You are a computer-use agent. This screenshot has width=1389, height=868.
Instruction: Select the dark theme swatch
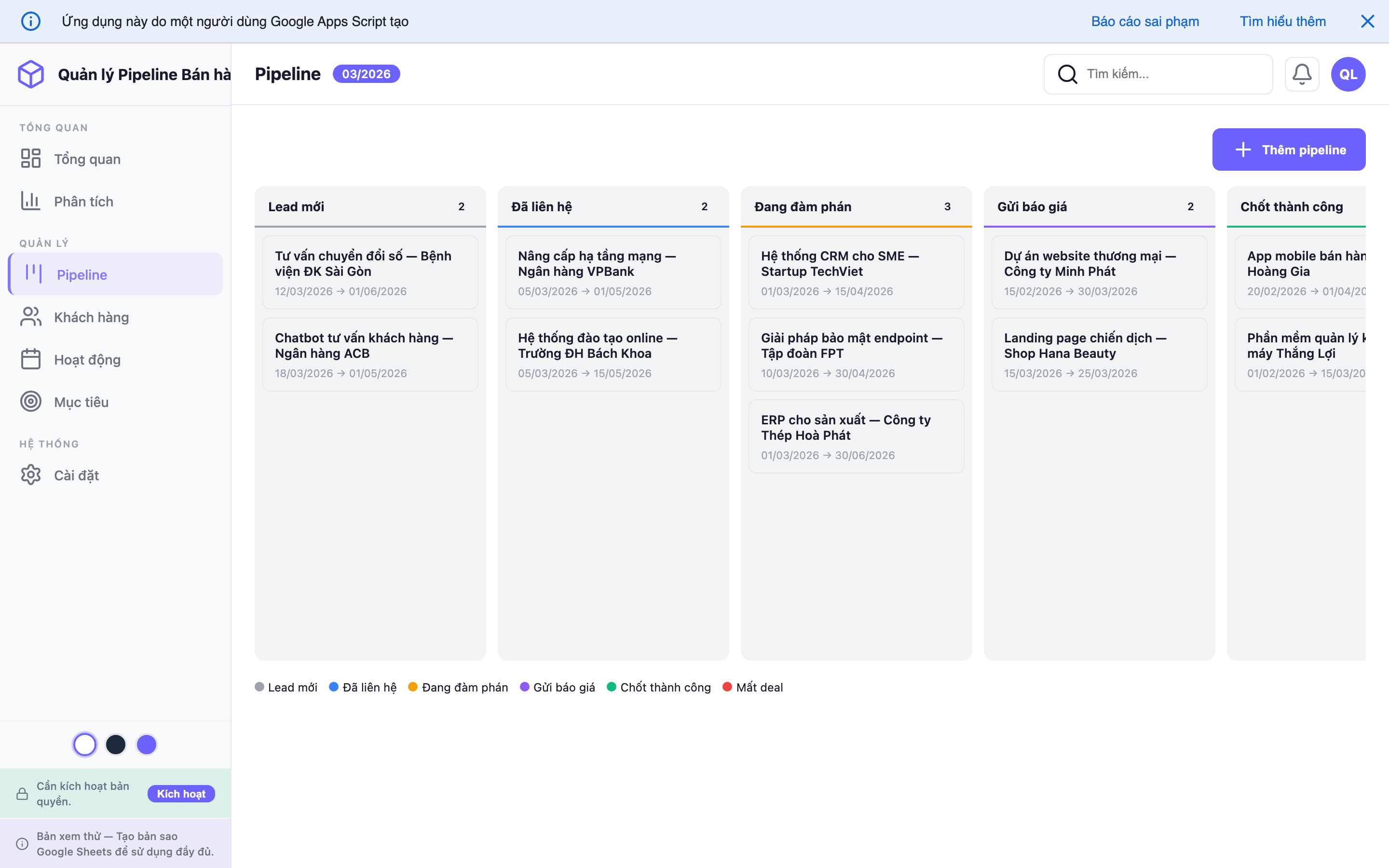click(116, 745)
